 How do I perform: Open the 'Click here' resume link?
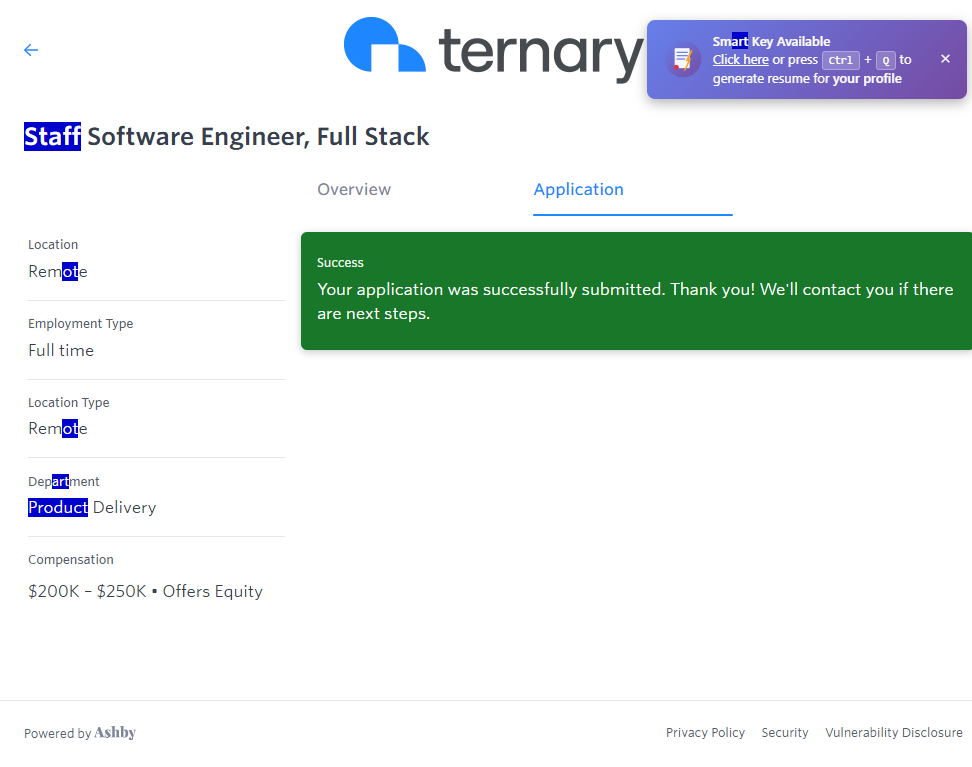click(740, 60)
